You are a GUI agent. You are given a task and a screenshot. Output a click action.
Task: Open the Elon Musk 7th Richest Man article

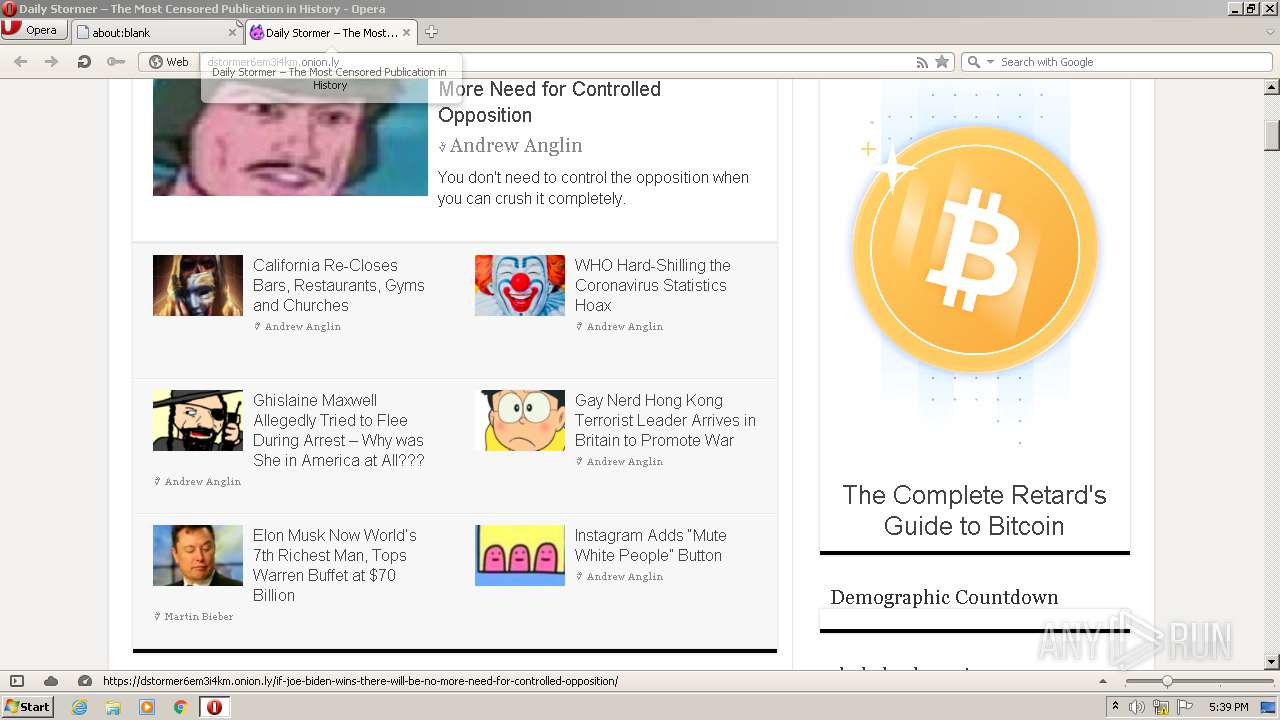[x=335, y=565]
